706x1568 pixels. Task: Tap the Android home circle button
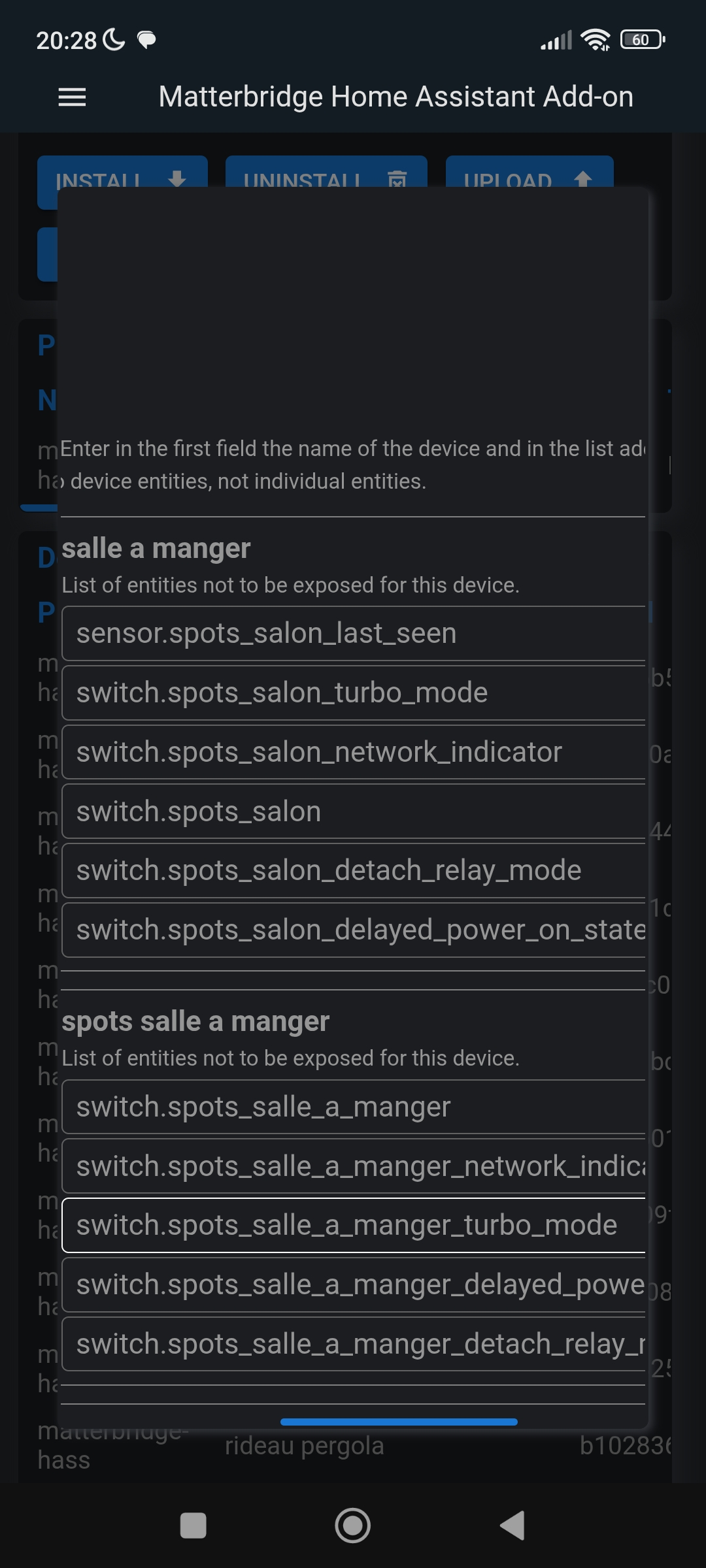[x=353, y=1526]
